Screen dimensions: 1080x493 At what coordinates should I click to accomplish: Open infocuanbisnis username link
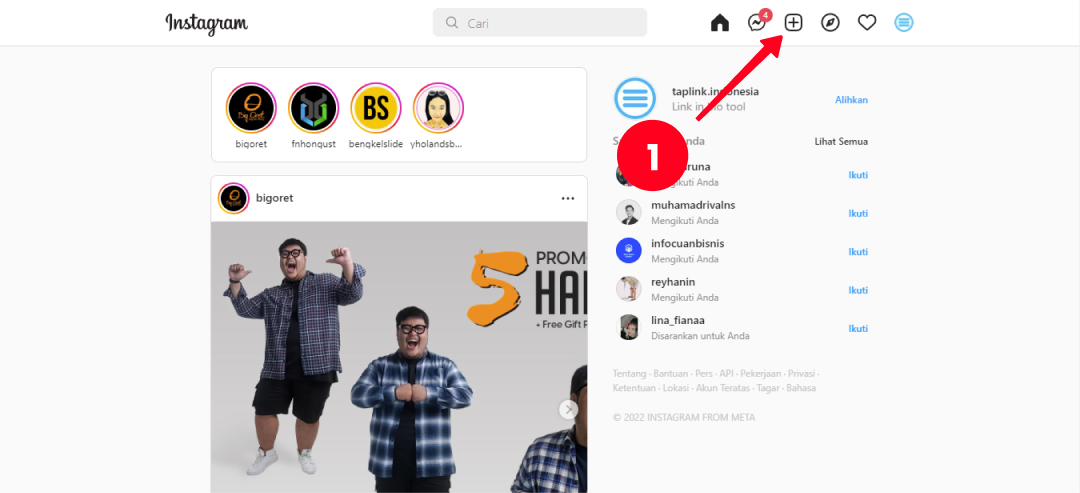pyautogui.click(x=687, y=244)
